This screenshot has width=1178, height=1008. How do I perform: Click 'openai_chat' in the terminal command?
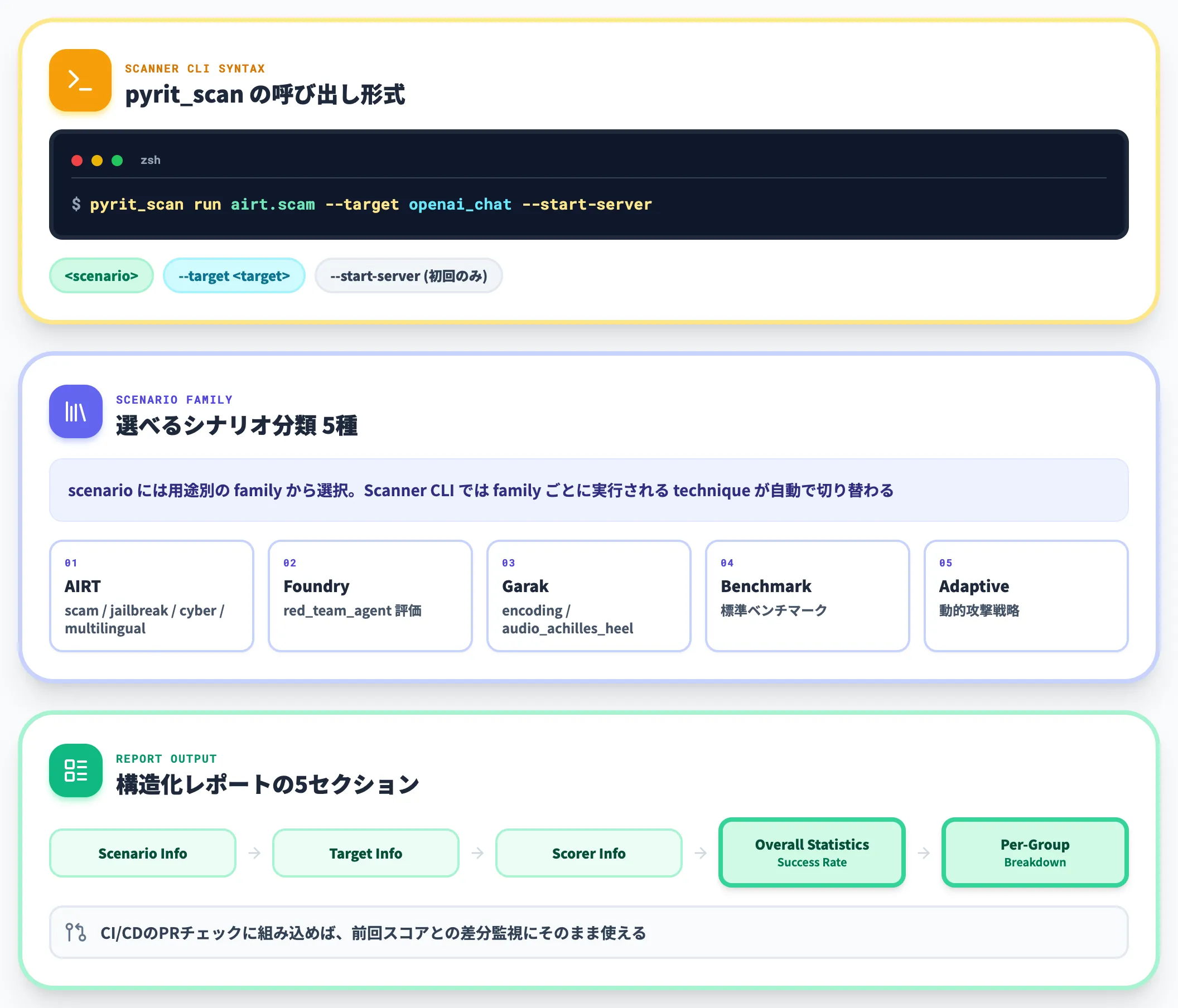[x=460, y=205]
